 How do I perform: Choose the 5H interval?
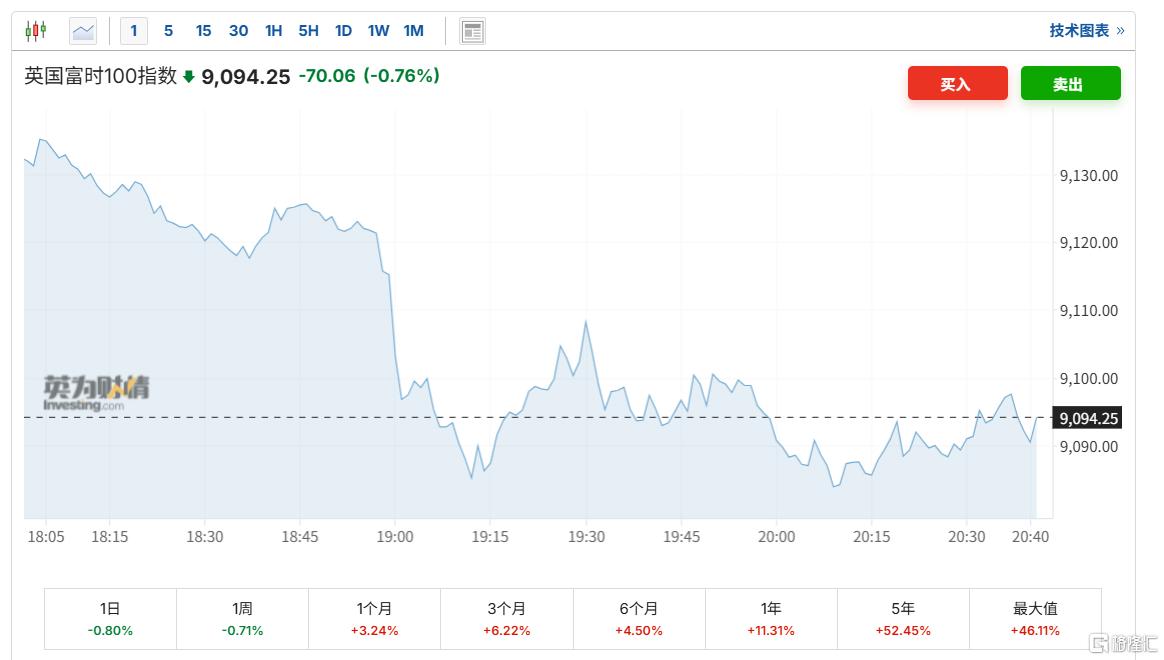[x=308, y=31]
